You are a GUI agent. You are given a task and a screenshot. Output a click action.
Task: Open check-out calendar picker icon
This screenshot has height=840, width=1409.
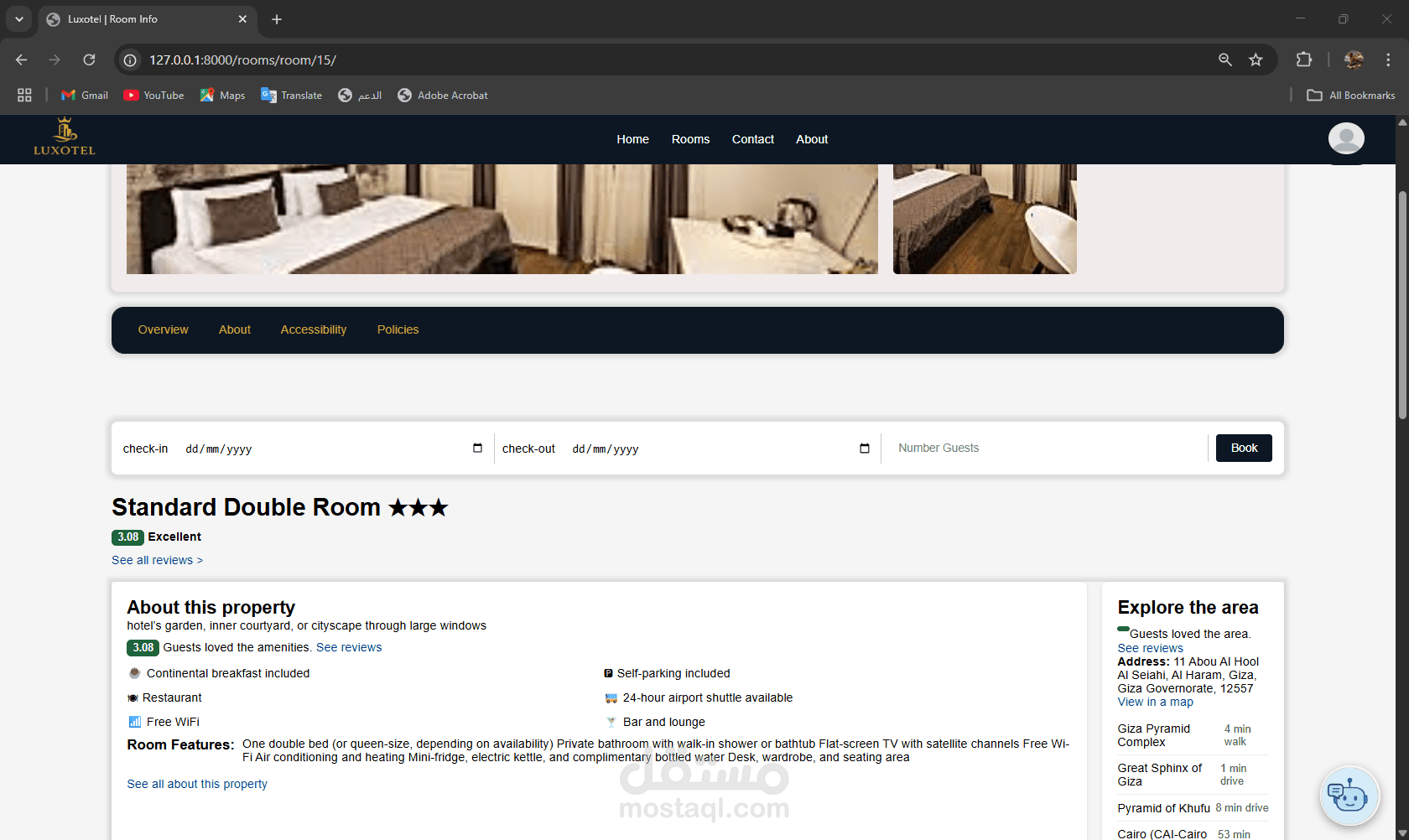(865, 448)
